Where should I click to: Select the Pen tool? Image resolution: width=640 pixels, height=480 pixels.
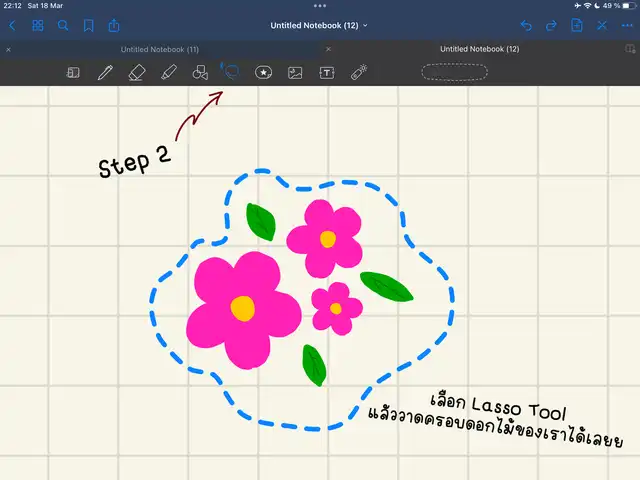click(x=105, y=72)
